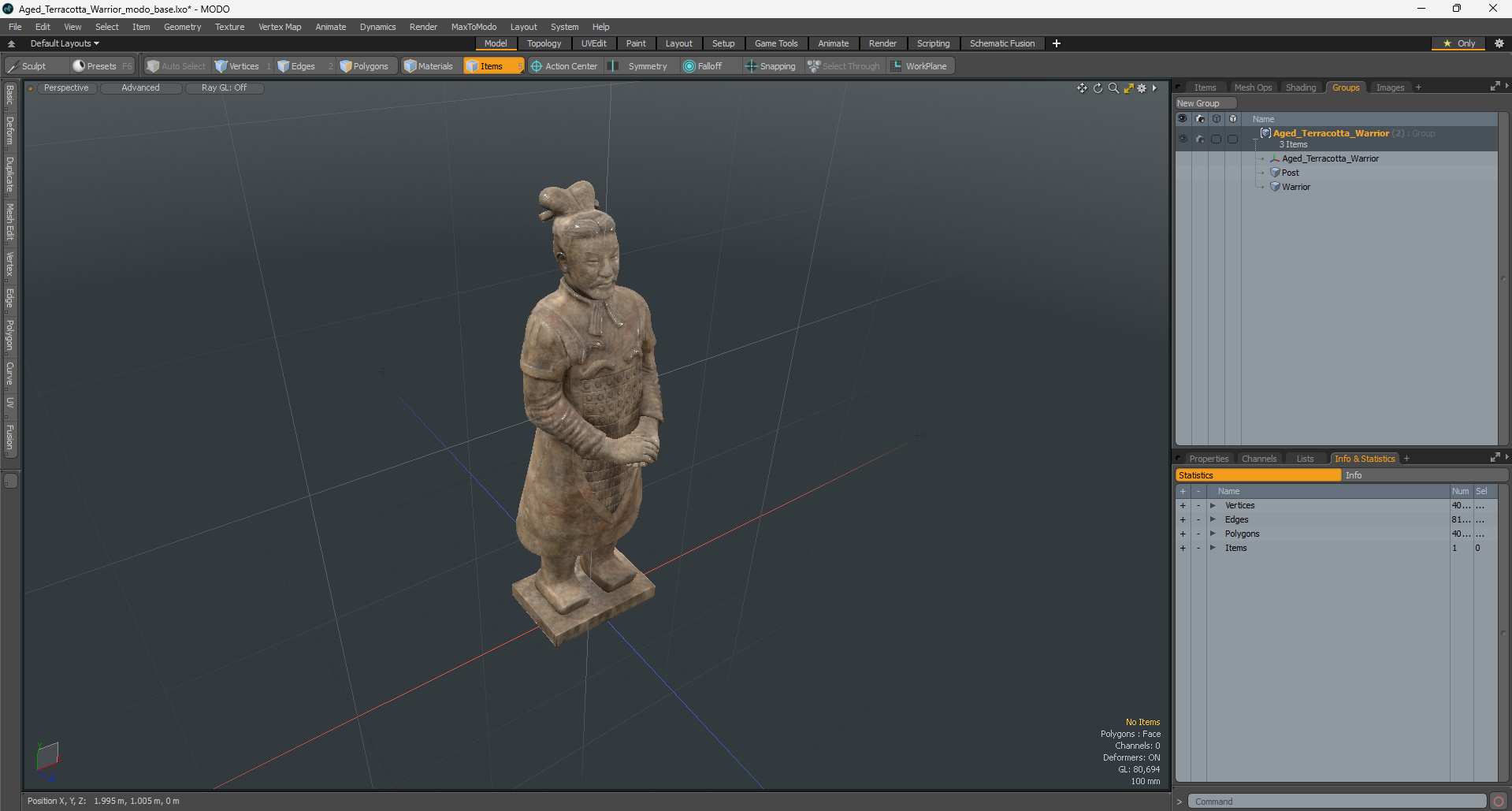The image size is (1512, 811).
Task: Open the Presets browser
Action: point(102,66)
